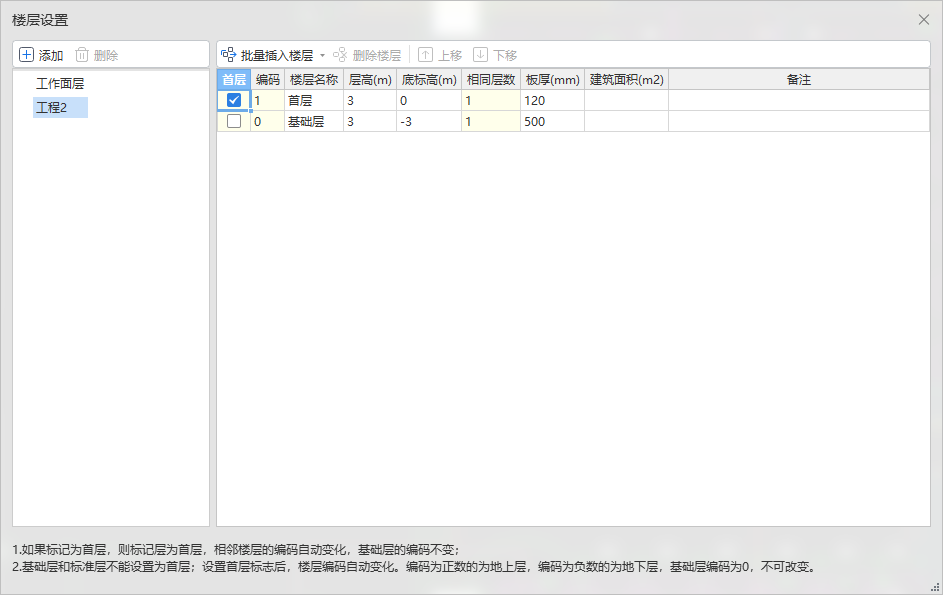This screenshot has height=595, width=943.
Task: Select 工程2 in the project list
Action: pyautogui.click(x=52, y=107)
